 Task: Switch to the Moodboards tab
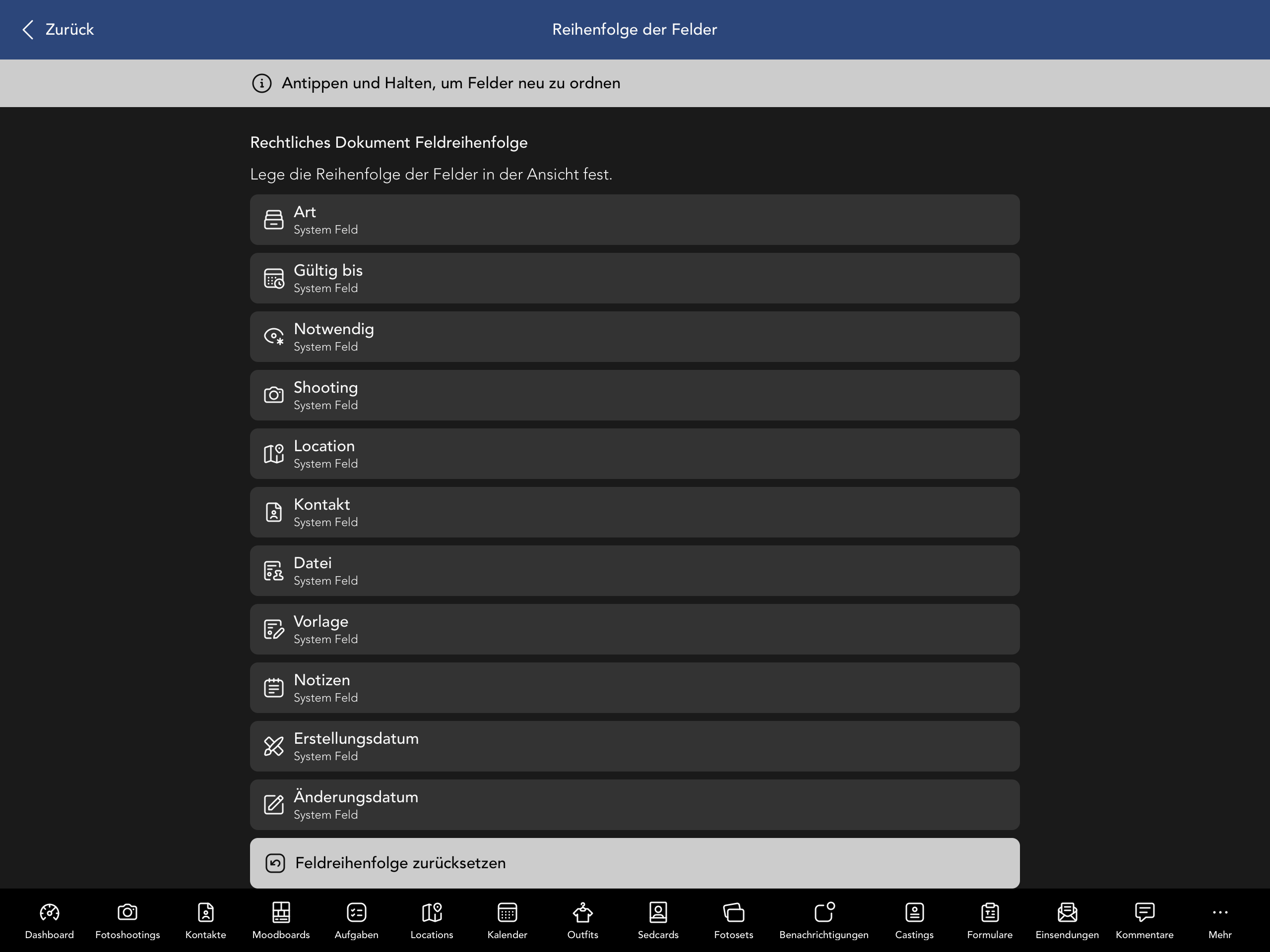(x=281, y=920)
